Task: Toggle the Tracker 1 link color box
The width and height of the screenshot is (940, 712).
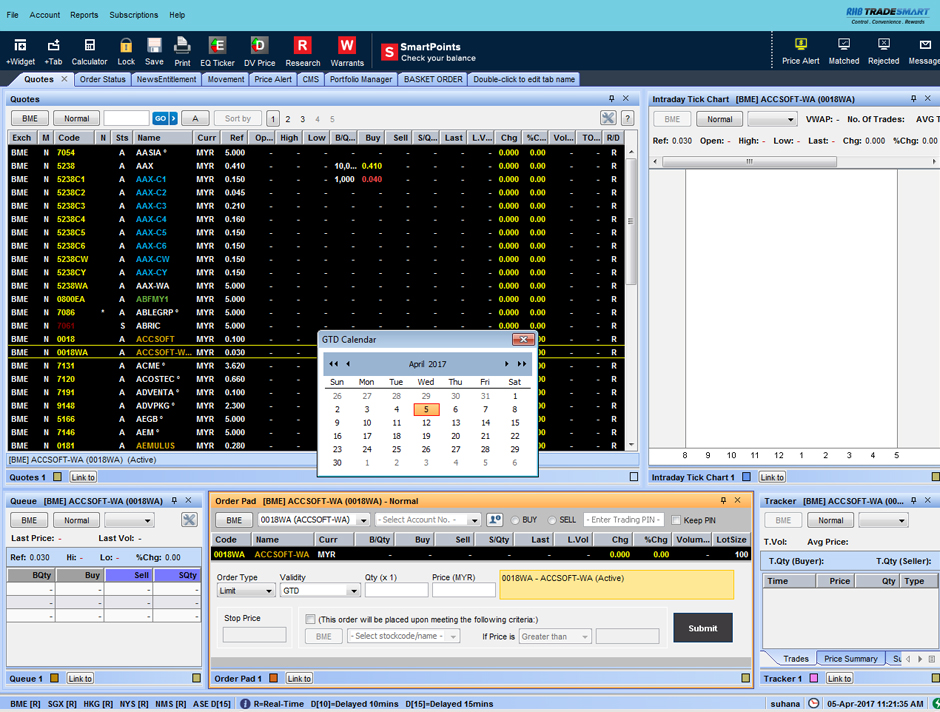Action: click(x=814, y=678)
